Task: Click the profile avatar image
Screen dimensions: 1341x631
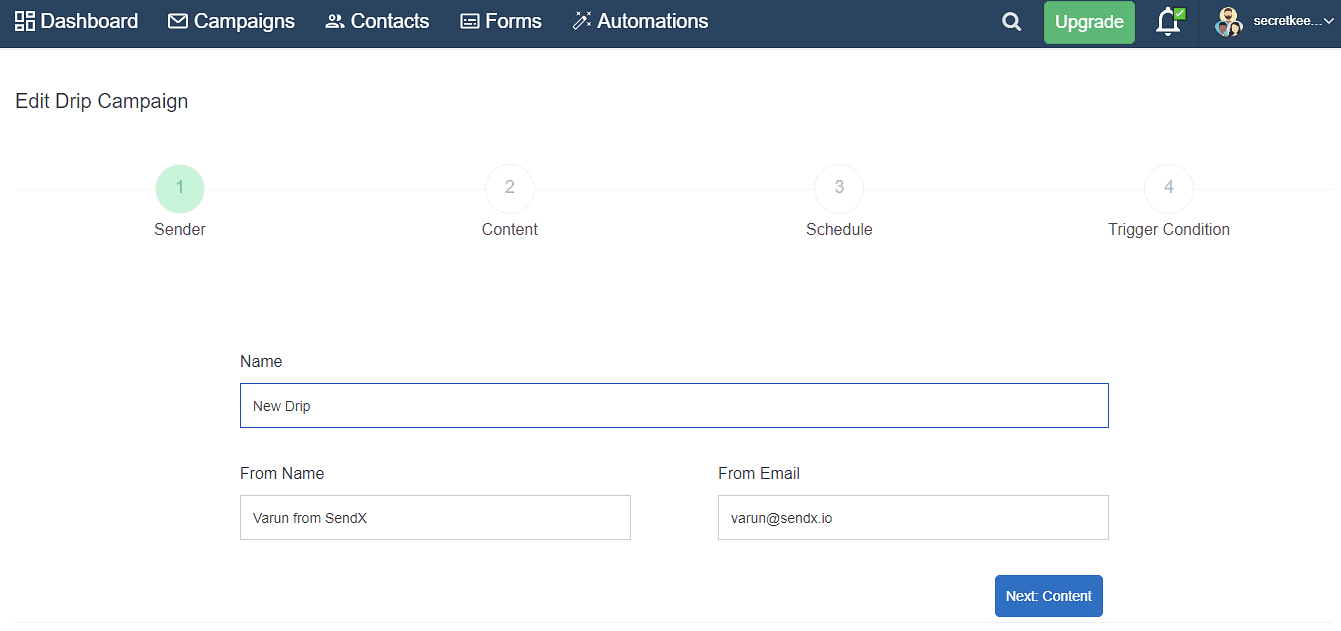Action: 1228,21
